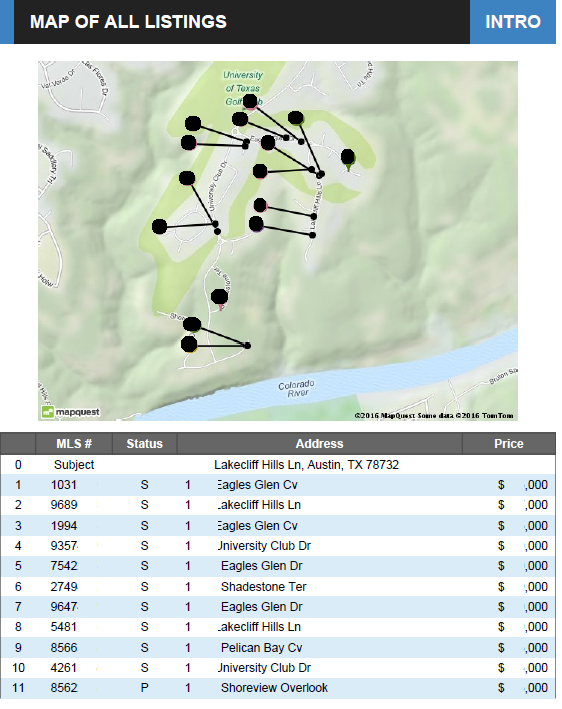Open listing 4261 University Club Dr
Image resolution: width=562 pixels, height=709 pixels.
coord(278,667)
